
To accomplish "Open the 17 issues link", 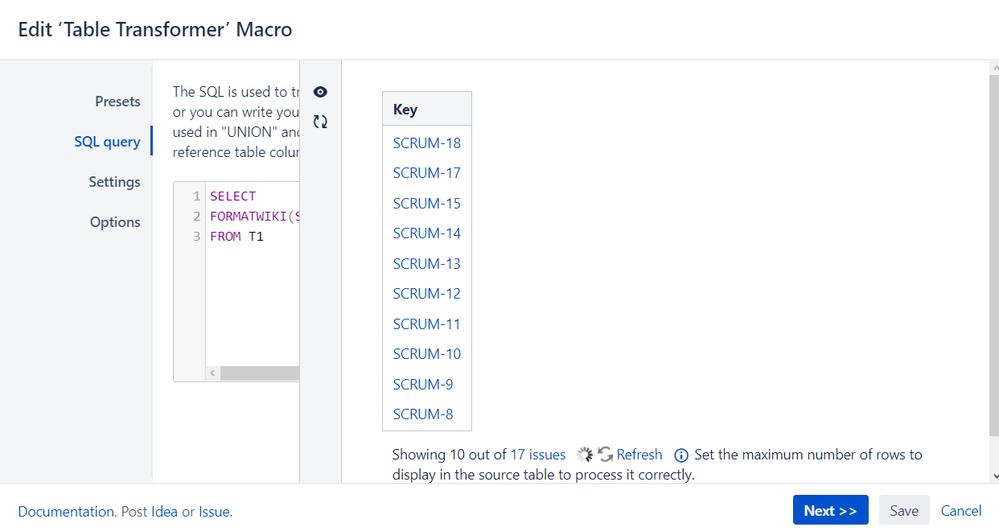I will [x=538, y=455].
